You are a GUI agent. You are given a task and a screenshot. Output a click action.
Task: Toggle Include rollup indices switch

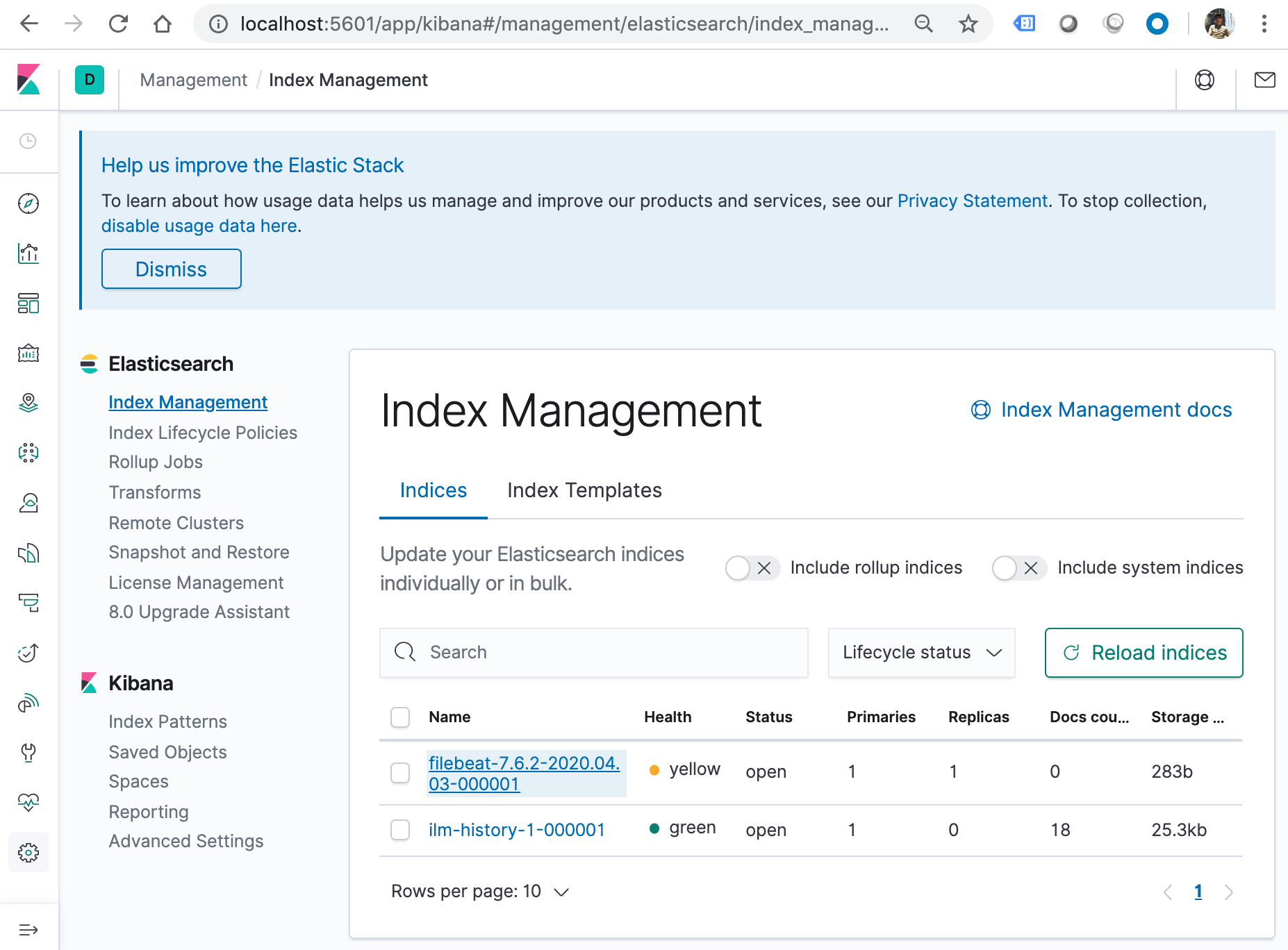(x=752, y=568)
